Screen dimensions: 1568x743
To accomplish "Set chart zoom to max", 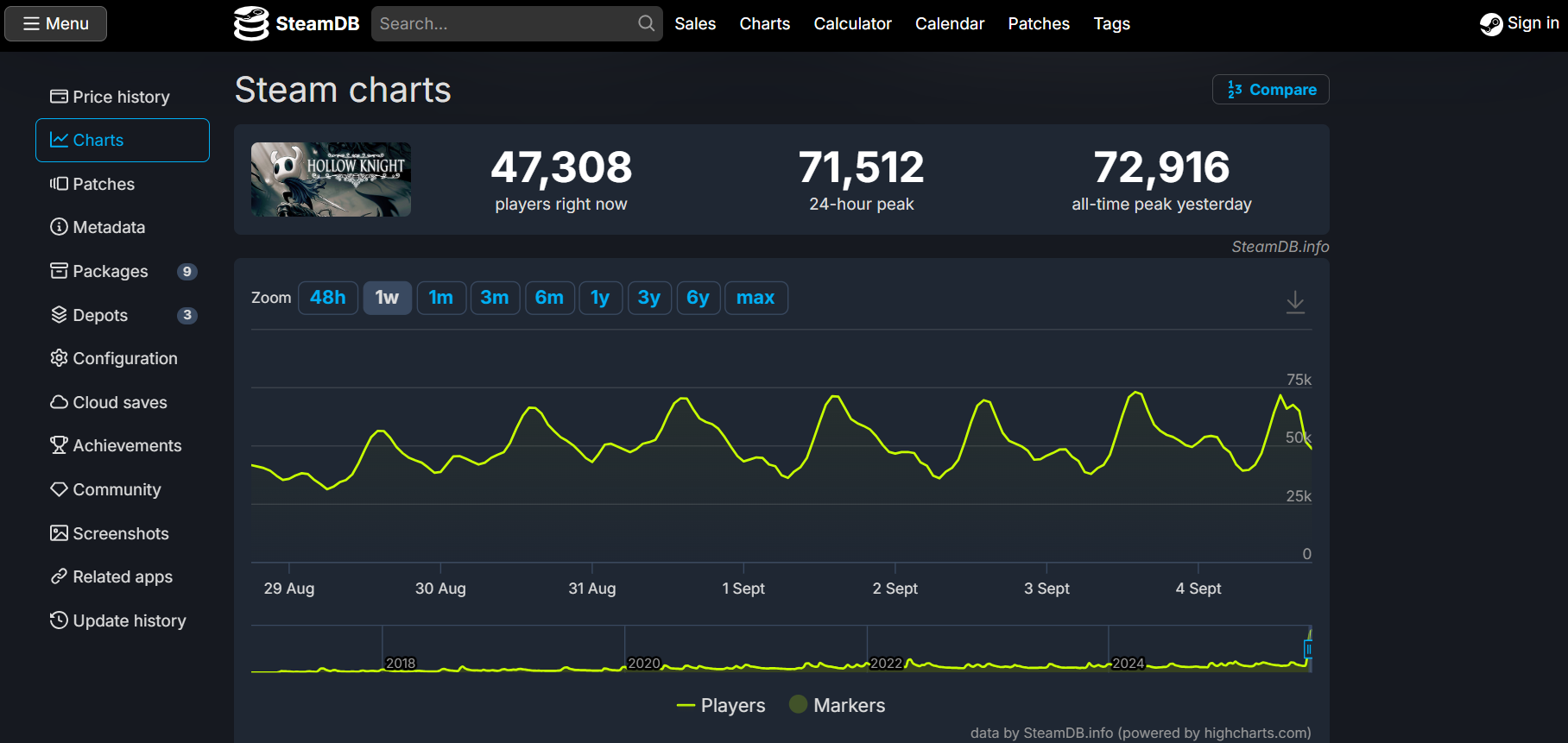I will tap(756, 298).
